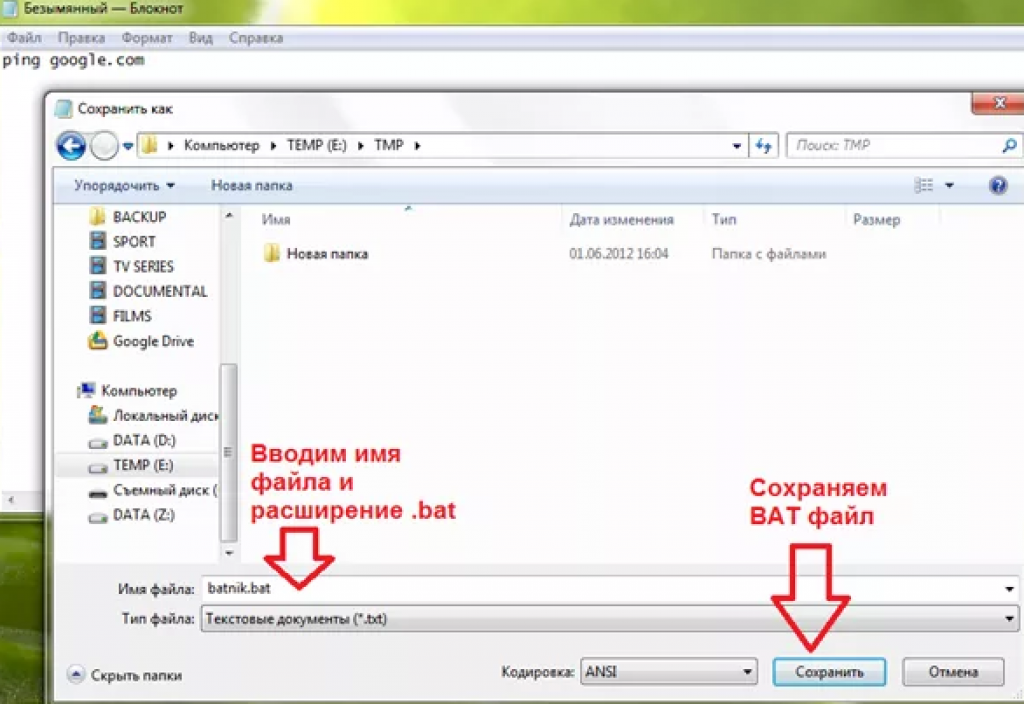Screen dimensions: 1024x704
Task: Click ping google.com text in Notepad
Action: [73, 60]
